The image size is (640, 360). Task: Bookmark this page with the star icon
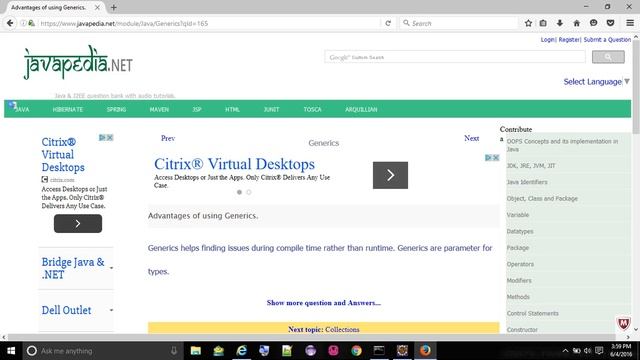point(528,23)
